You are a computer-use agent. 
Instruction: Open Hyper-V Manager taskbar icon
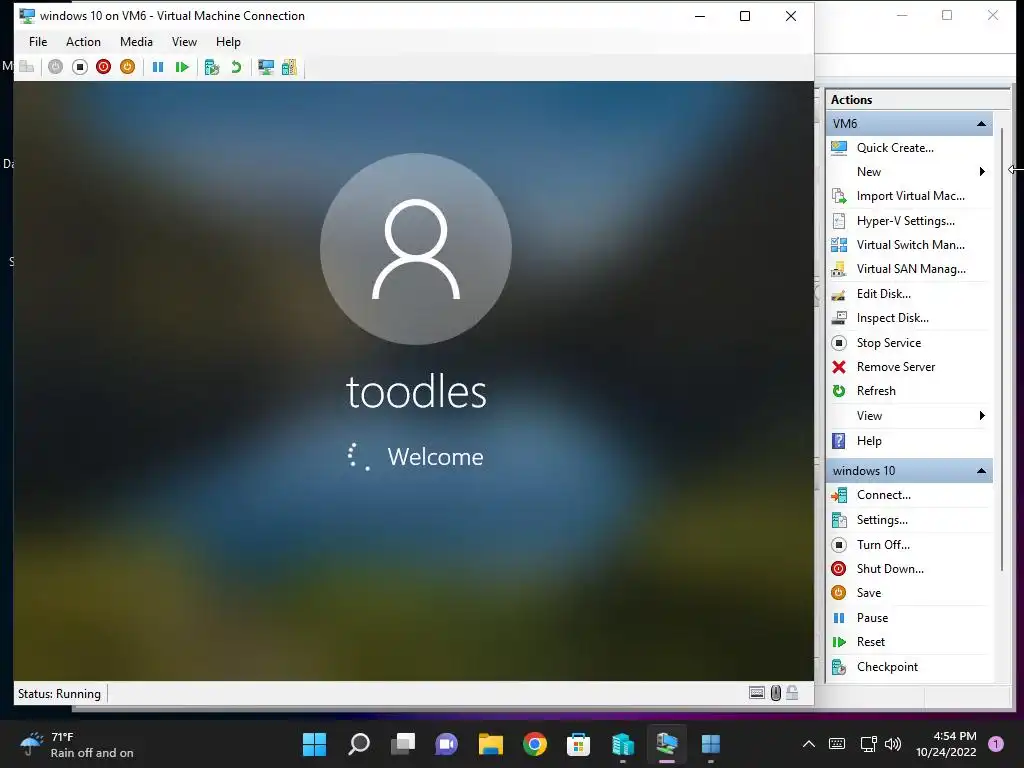pyautogui.click(x=622, y=744)
